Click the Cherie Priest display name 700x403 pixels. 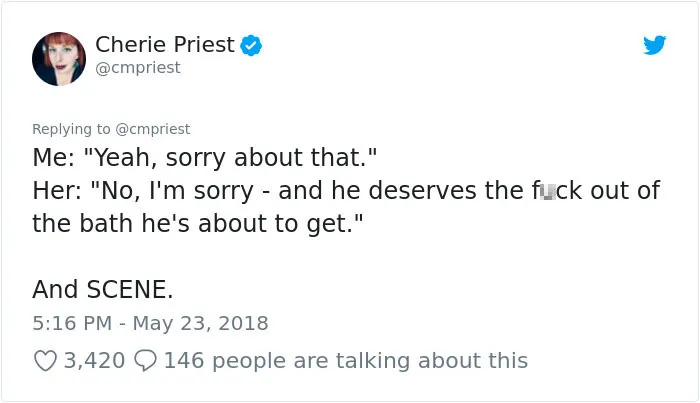(x=165, y=44)
